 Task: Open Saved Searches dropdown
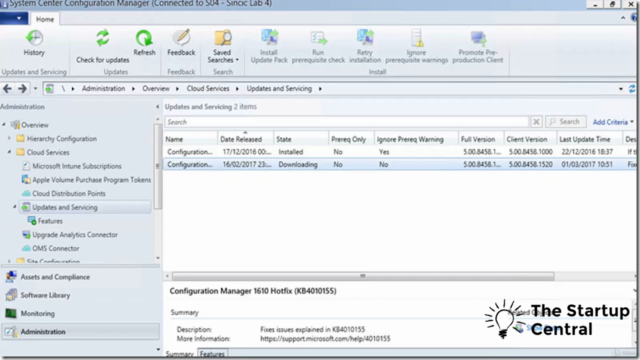(222, 47)
